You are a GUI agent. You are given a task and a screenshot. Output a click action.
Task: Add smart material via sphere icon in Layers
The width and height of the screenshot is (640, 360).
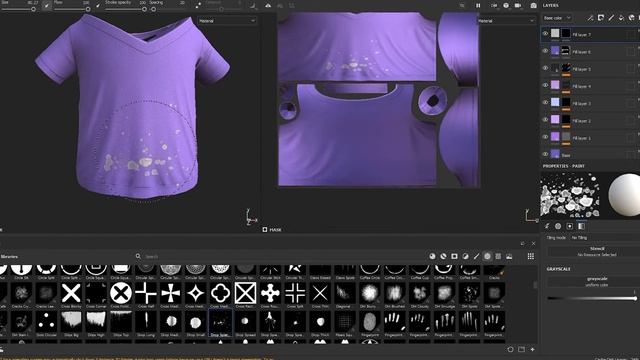coord(631,18)
